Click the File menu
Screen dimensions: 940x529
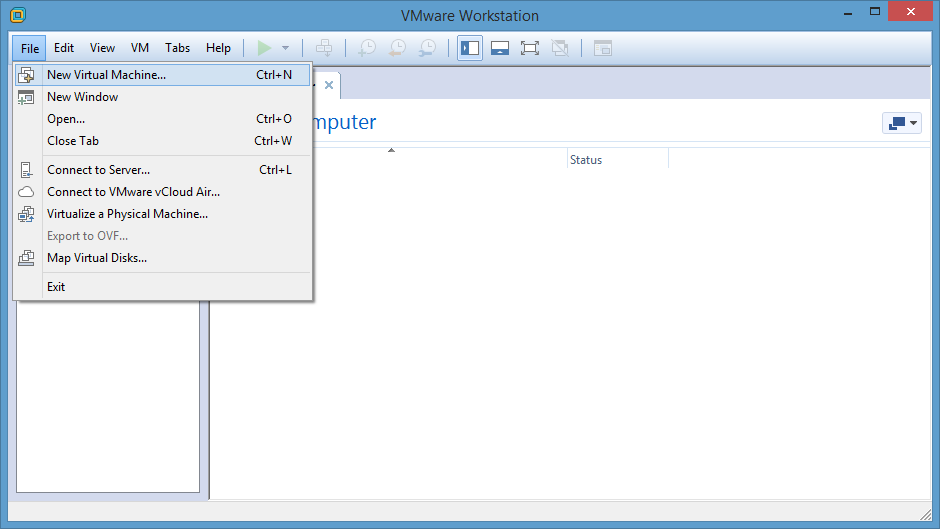tap(29, 48)
